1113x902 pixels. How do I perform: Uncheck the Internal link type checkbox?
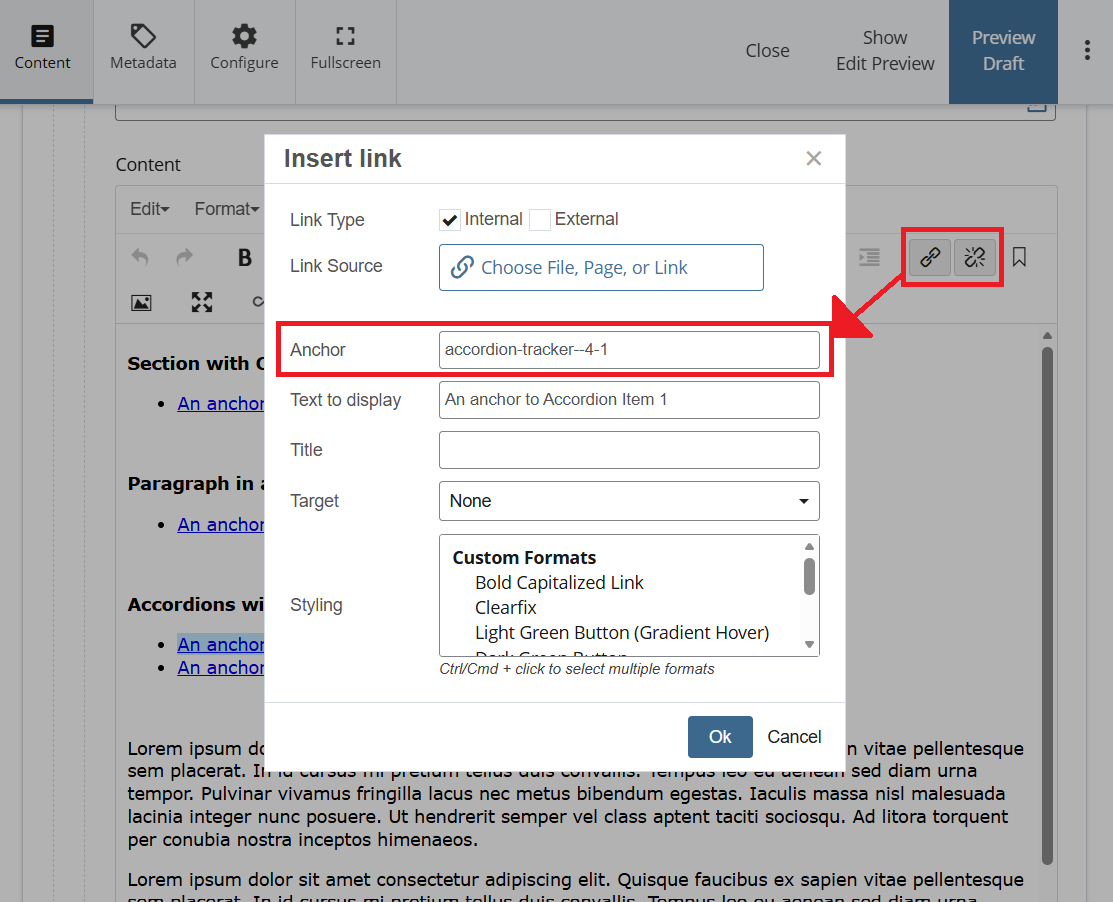click(x=450, y=220)
